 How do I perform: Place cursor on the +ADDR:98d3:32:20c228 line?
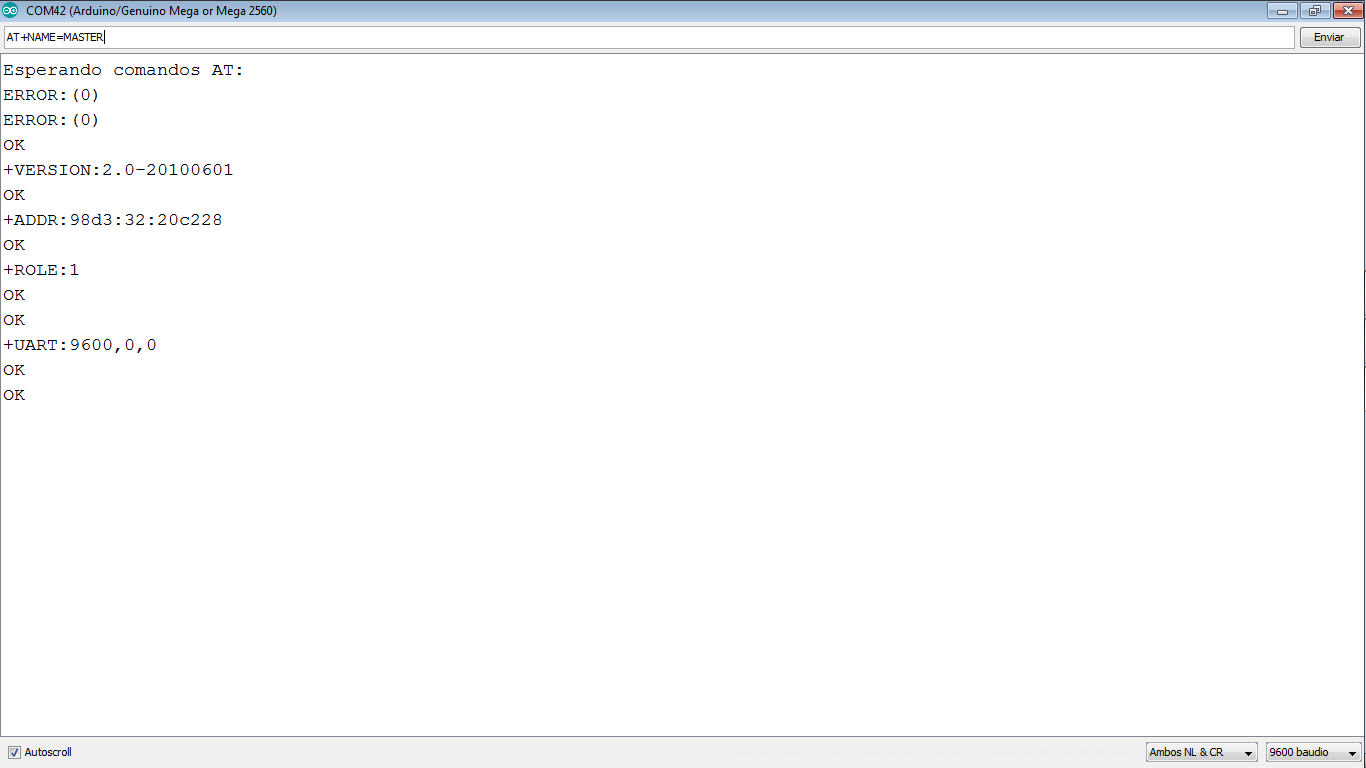click(x=113, y=220)
